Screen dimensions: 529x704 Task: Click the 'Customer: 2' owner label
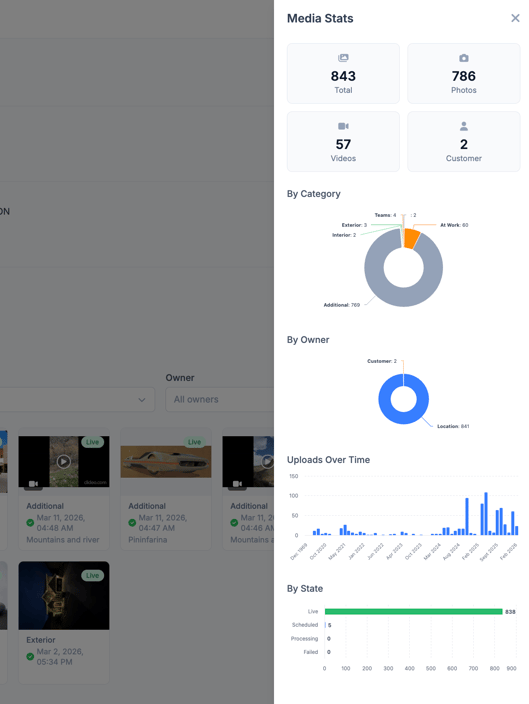pos(382,361)
